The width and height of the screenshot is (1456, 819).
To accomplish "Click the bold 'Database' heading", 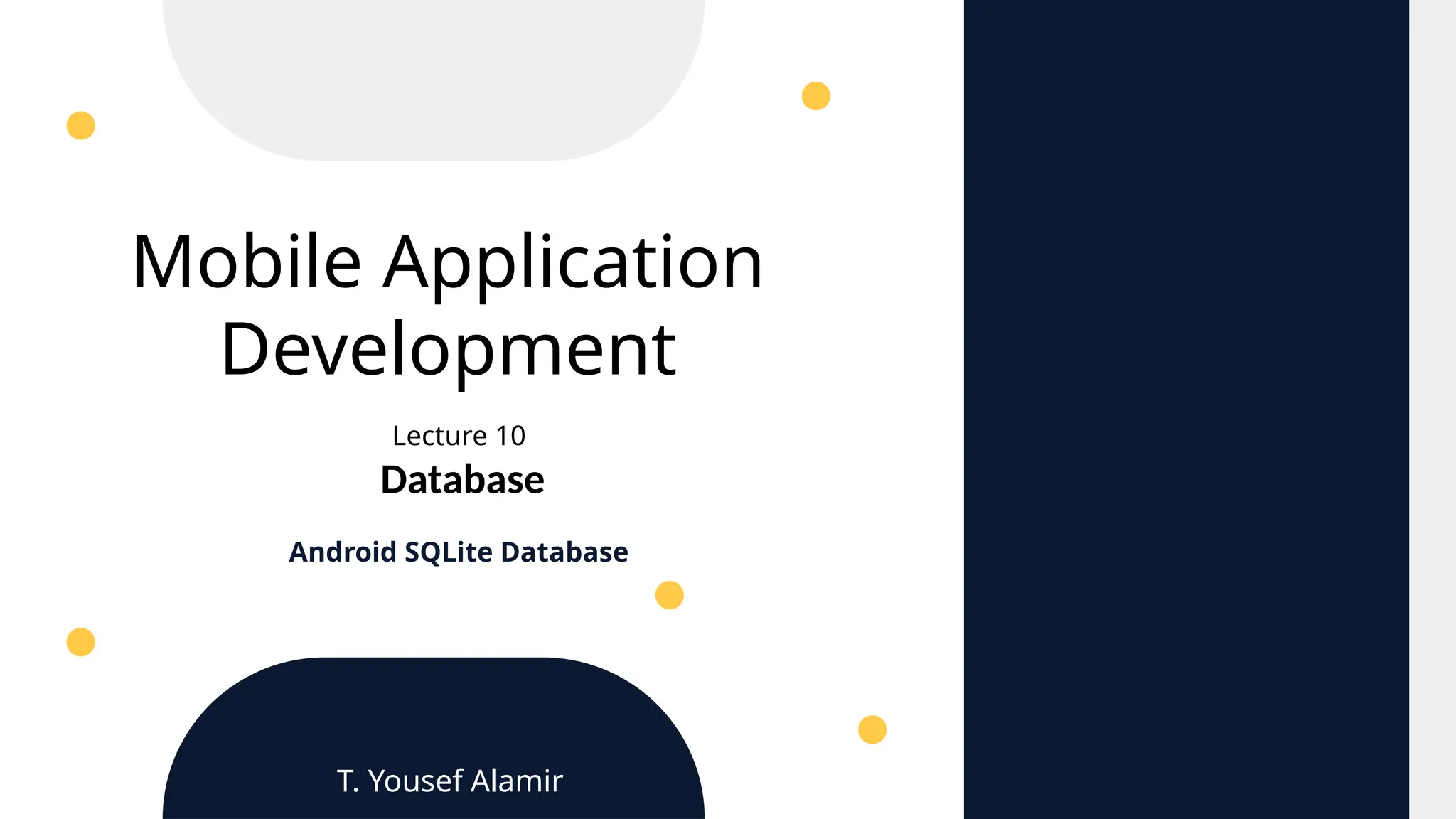I will pyautogui.click(x=462, y=480).
